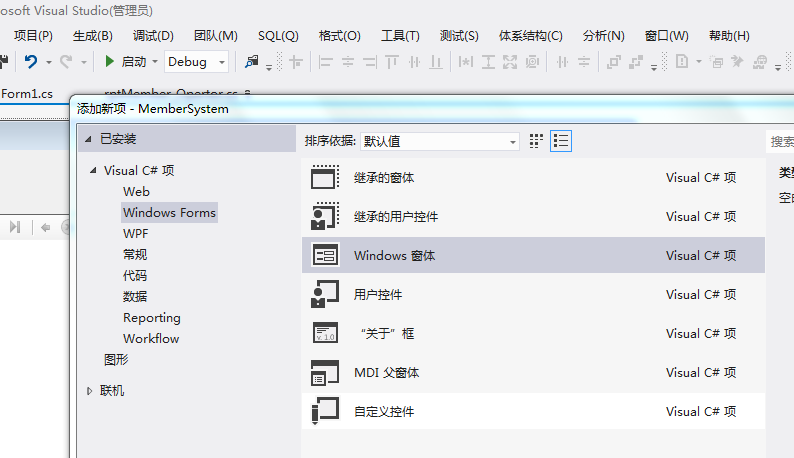Open the Undo history dropdown arrow
Screen dimensions: 794x458
[49, 62]
